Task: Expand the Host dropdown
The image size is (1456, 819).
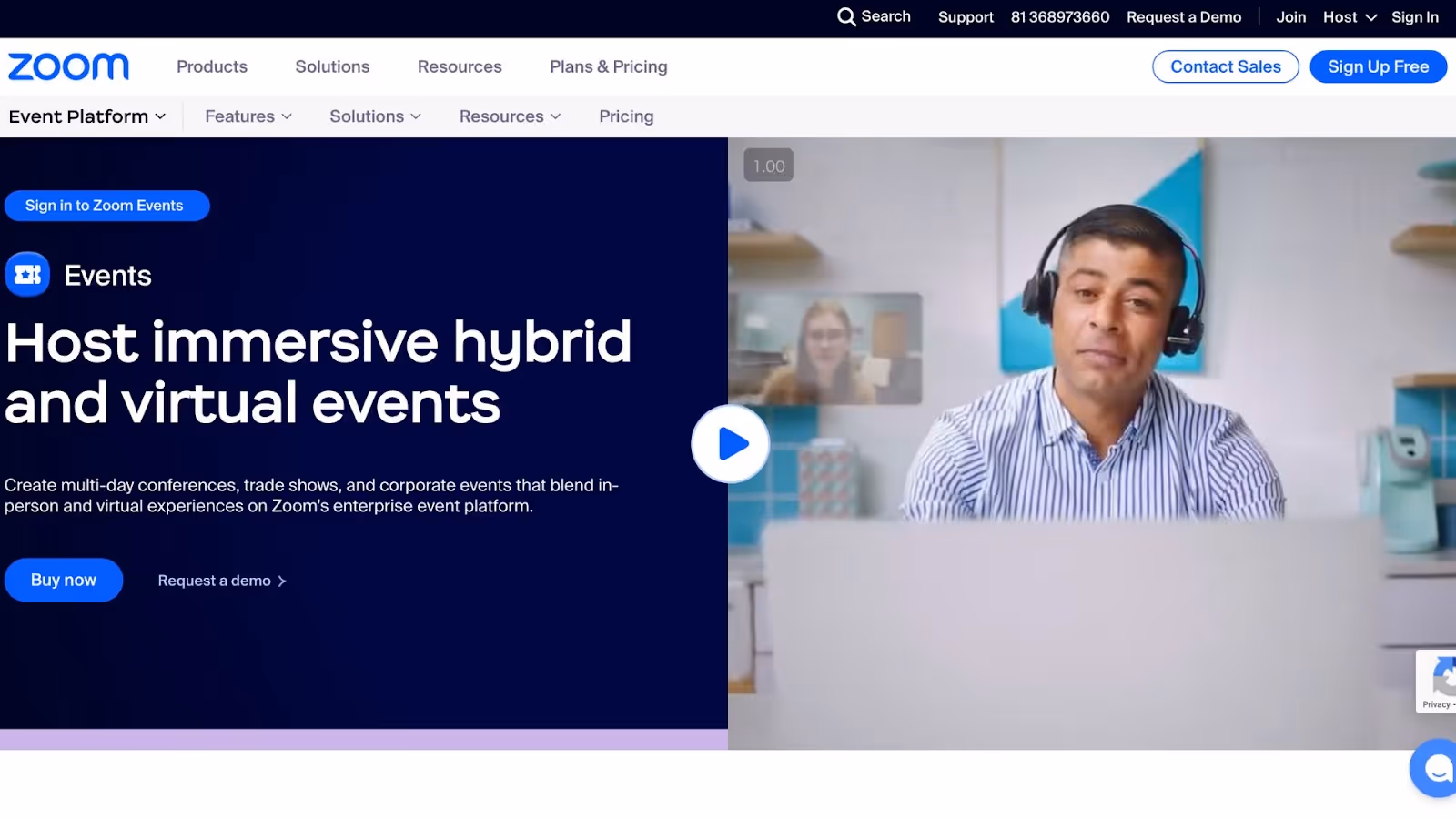Action: point(1350,17)
